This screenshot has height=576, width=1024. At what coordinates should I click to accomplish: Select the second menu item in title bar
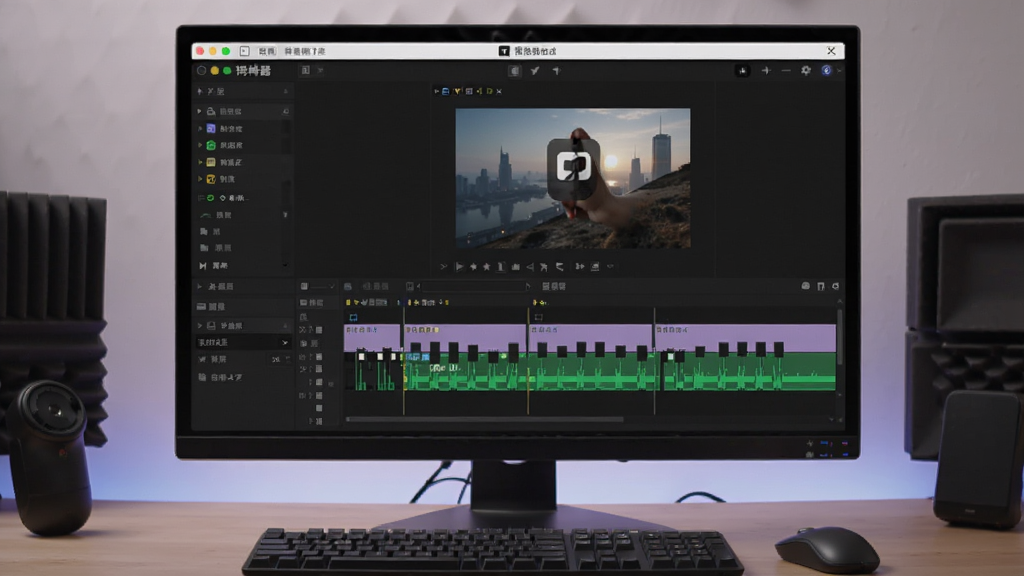click(x=304, y=51)
